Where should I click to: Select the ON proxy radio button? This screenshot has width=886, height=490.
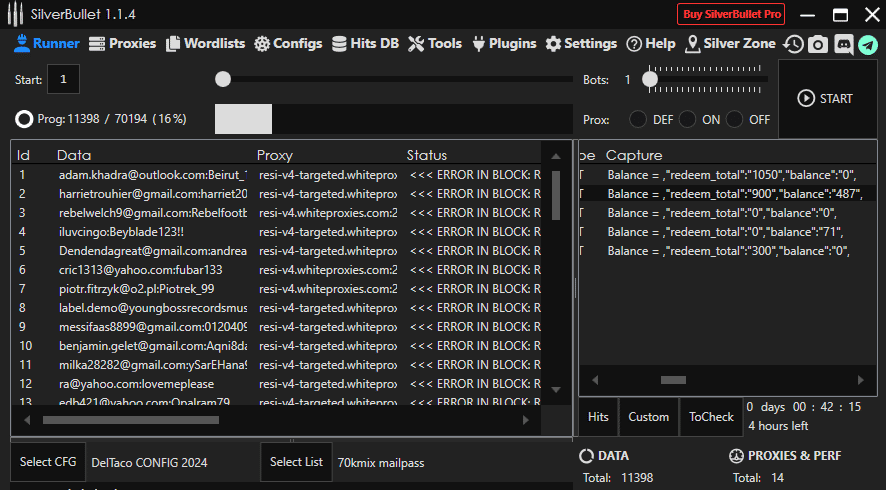click(x=687, y=119)
